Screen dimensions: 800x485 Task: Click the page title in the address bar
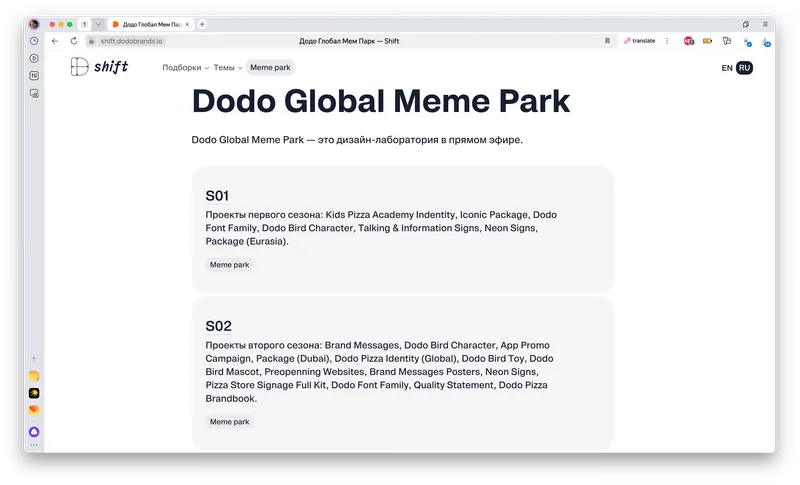point(349,41)
